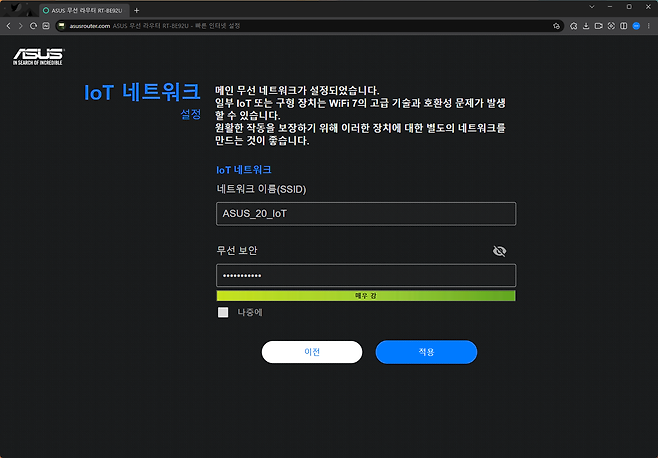Click the blue profile avatar icon
Screen dimensions: 658x458
coord(636,25)
